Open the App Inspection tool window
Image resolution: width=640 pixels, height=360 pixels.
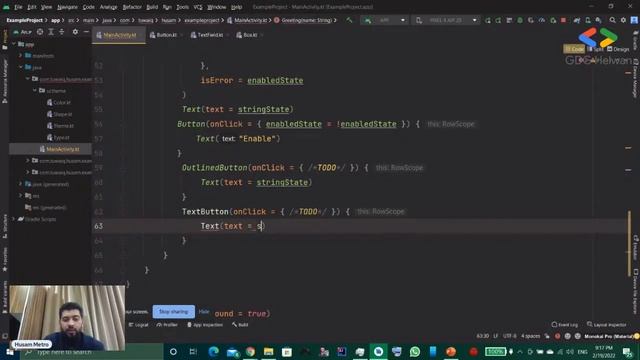click(205, 325)
